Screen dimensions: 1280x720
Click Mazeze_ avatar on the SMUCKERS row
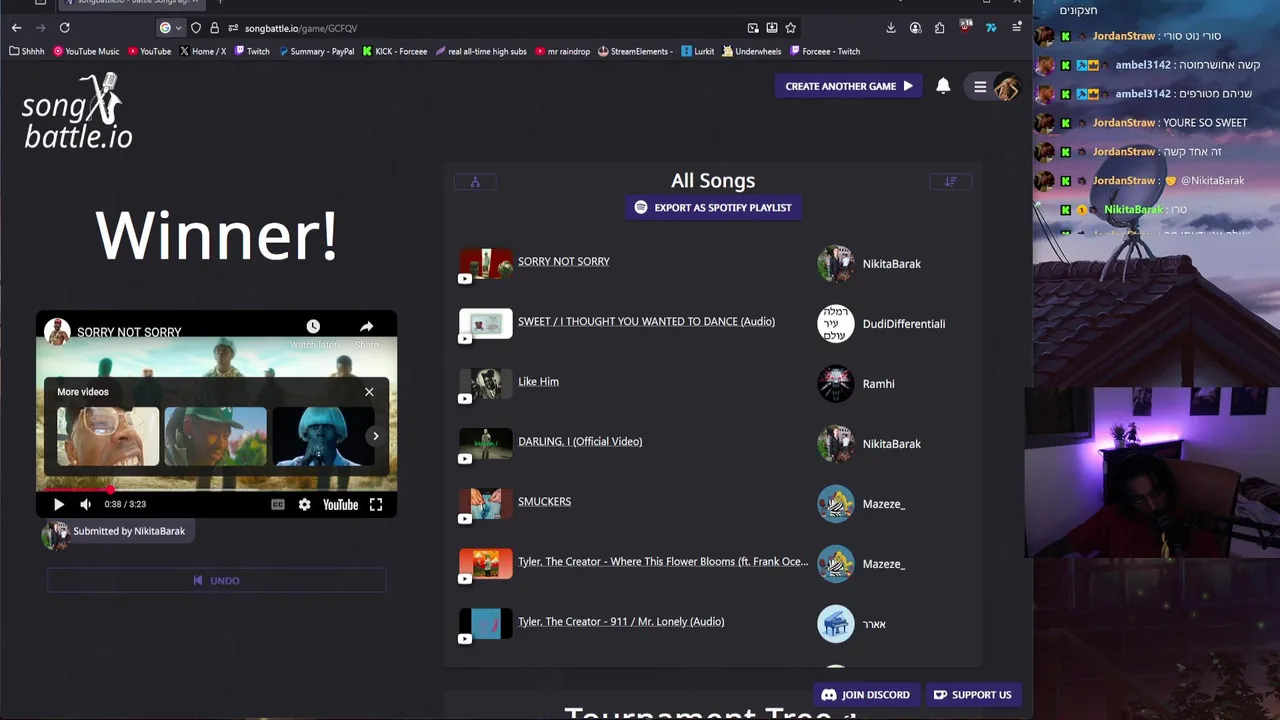pos(836,504)
